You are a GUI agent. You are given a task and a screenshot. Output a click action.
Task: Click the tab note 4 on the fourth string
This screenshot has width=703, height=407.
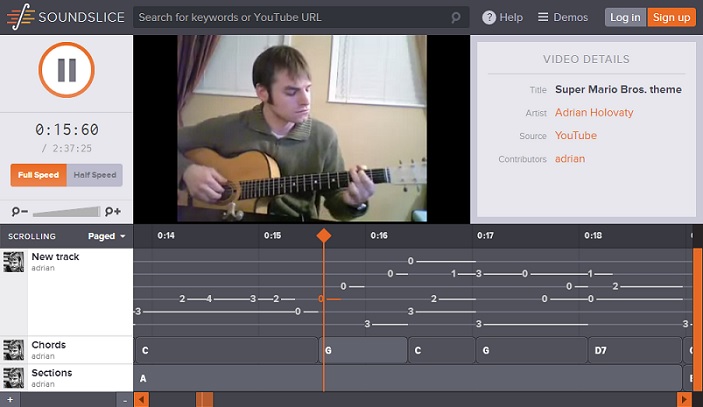[209, 299]
